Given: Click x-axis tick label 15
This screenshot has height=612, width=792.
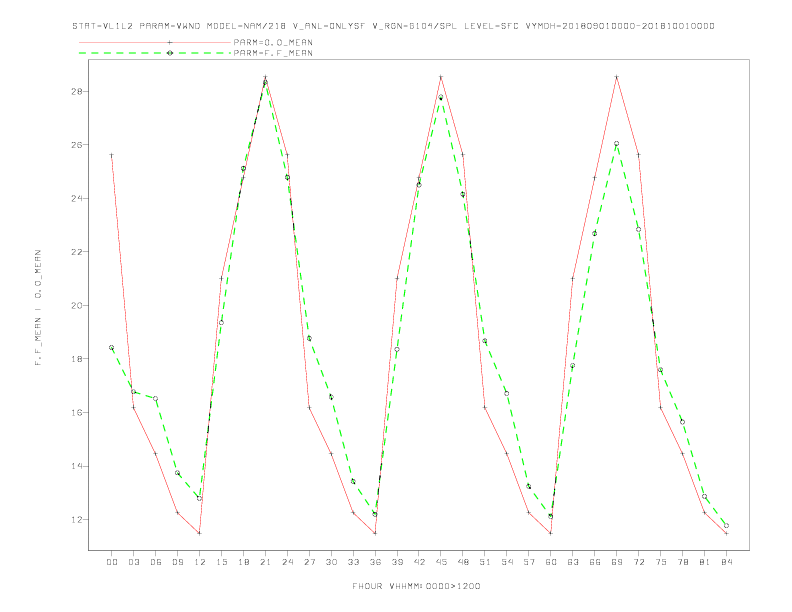Looking at the screenshot, I should 221,562.
